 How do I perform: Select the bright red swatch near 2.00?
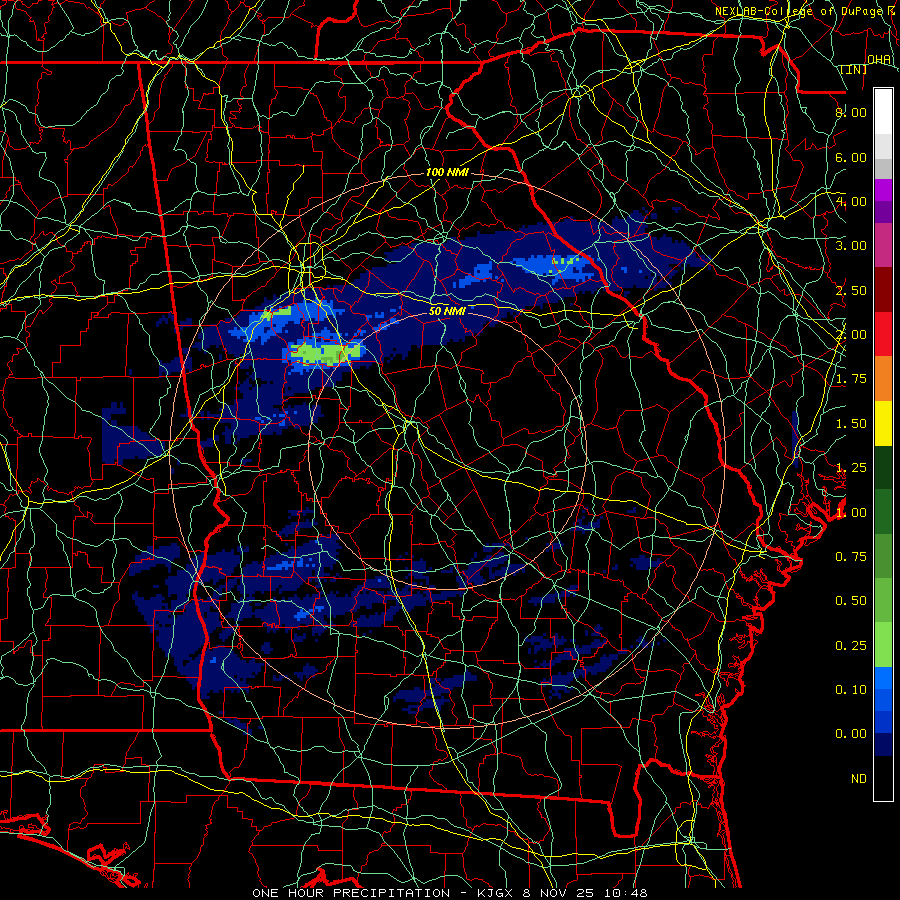click(x=883, y=334)
